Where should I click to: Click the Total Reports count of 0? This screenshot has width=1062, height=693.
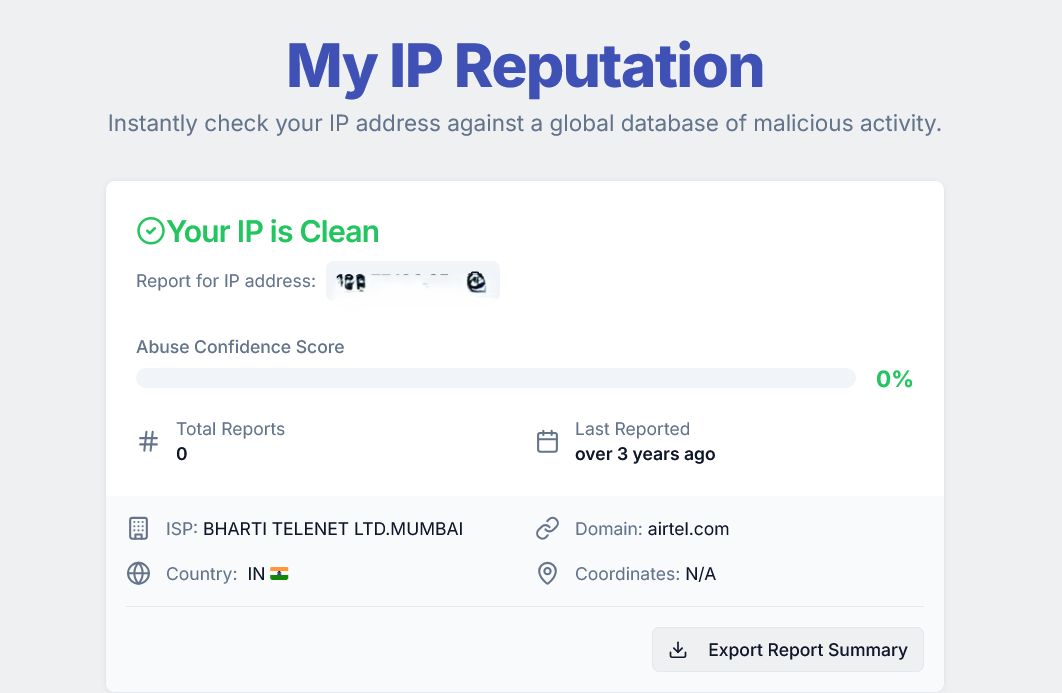click(x=181, y=453)
